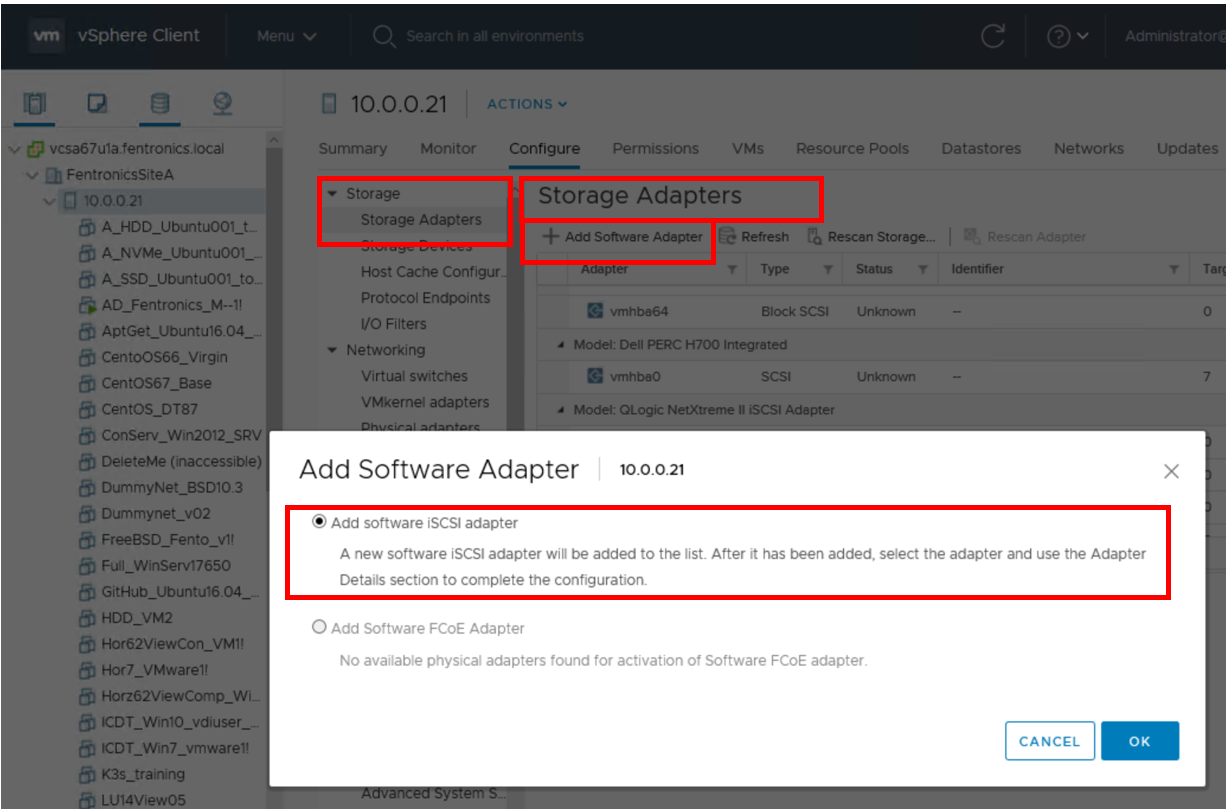Select Add Software FCoE Adapter radio
Image resolution: width=1227 pixels, height=809 pixels.
(319, 627)
